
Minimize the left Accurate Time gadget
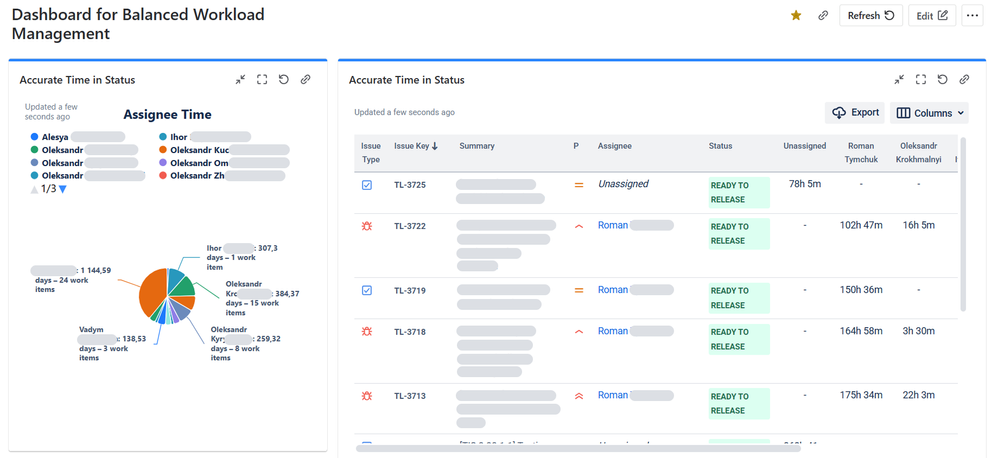241,80
